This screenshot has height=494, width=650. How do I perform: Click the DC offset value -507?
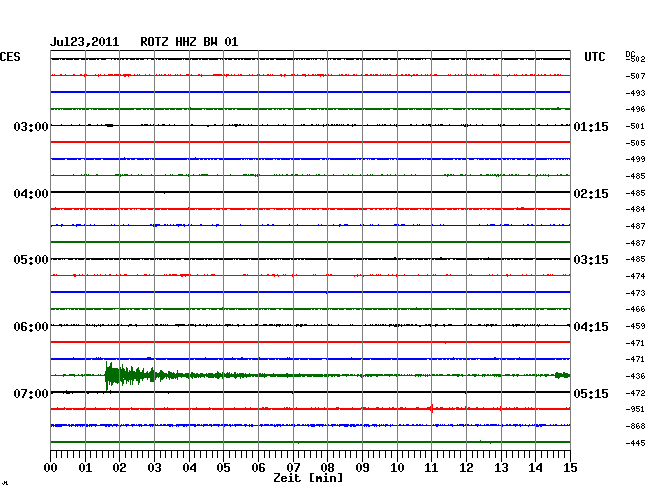point(635,76)
